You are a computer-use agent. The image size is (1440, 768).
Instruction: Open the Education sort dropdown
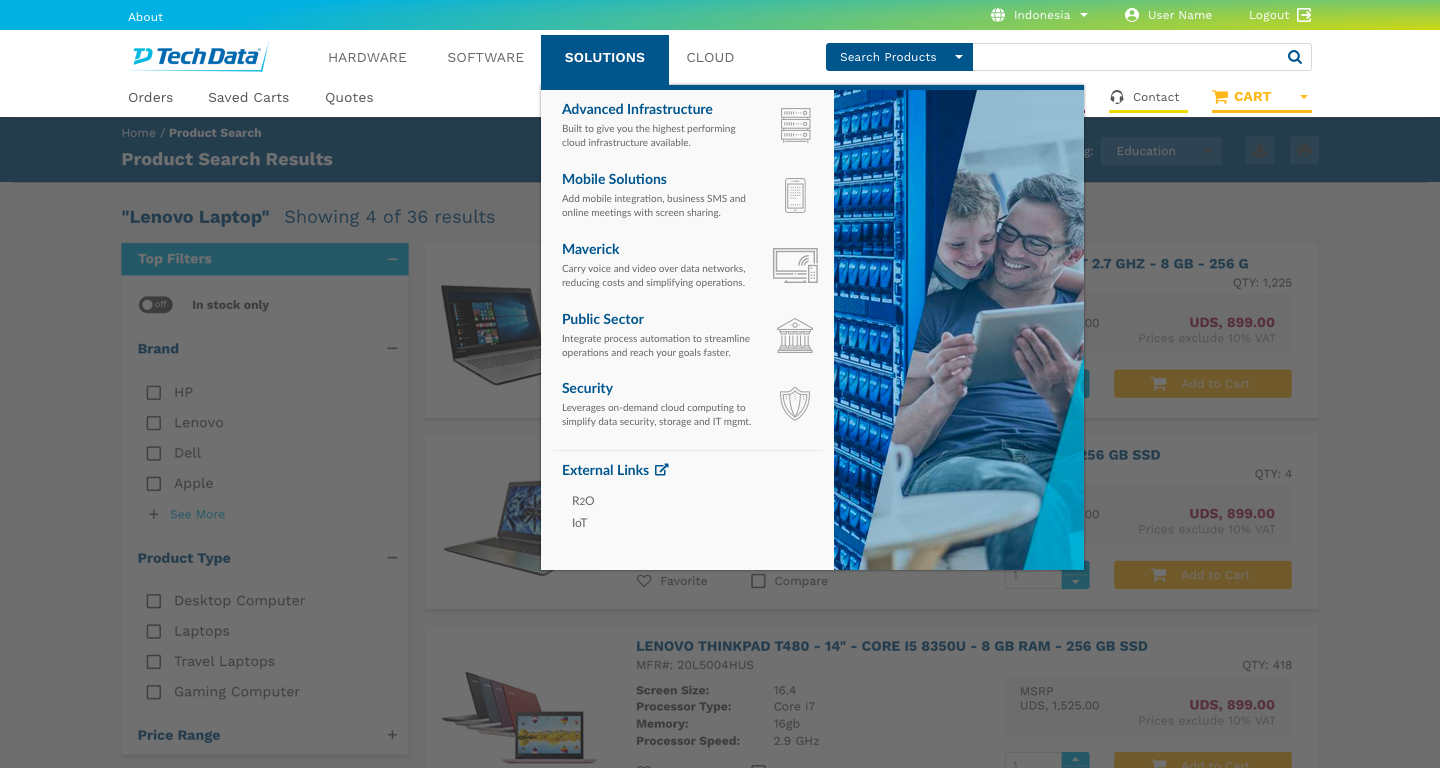tap(1161, 151)
